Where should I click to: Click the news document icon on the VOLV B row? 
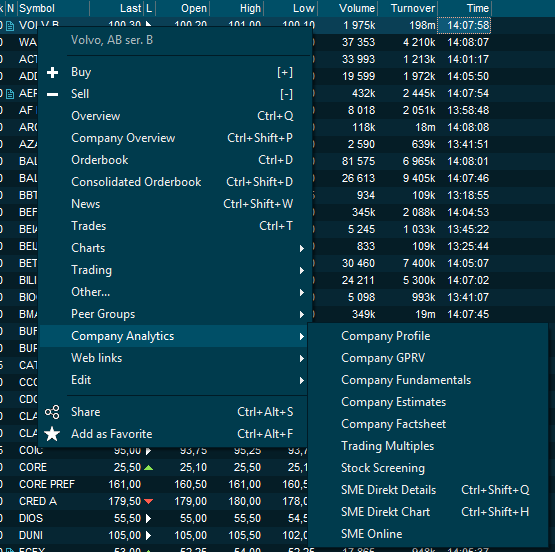pos(10,26)
